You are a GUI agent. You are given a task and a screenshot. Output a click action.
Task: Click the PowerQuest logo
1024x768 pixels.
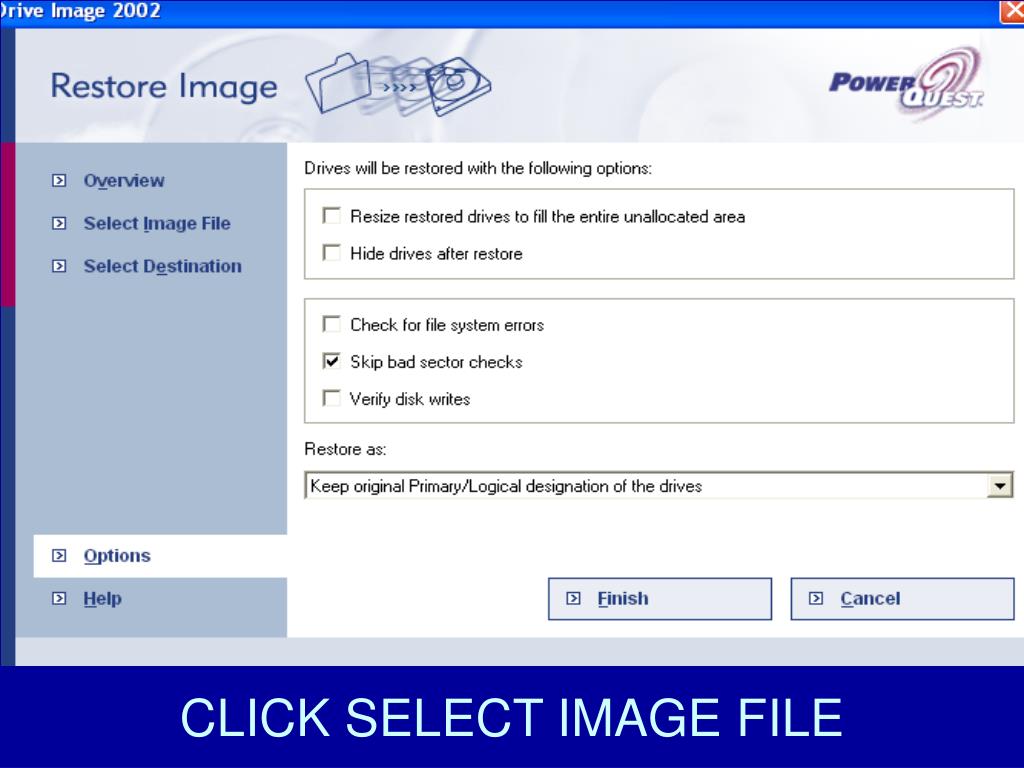pos(906,84)
